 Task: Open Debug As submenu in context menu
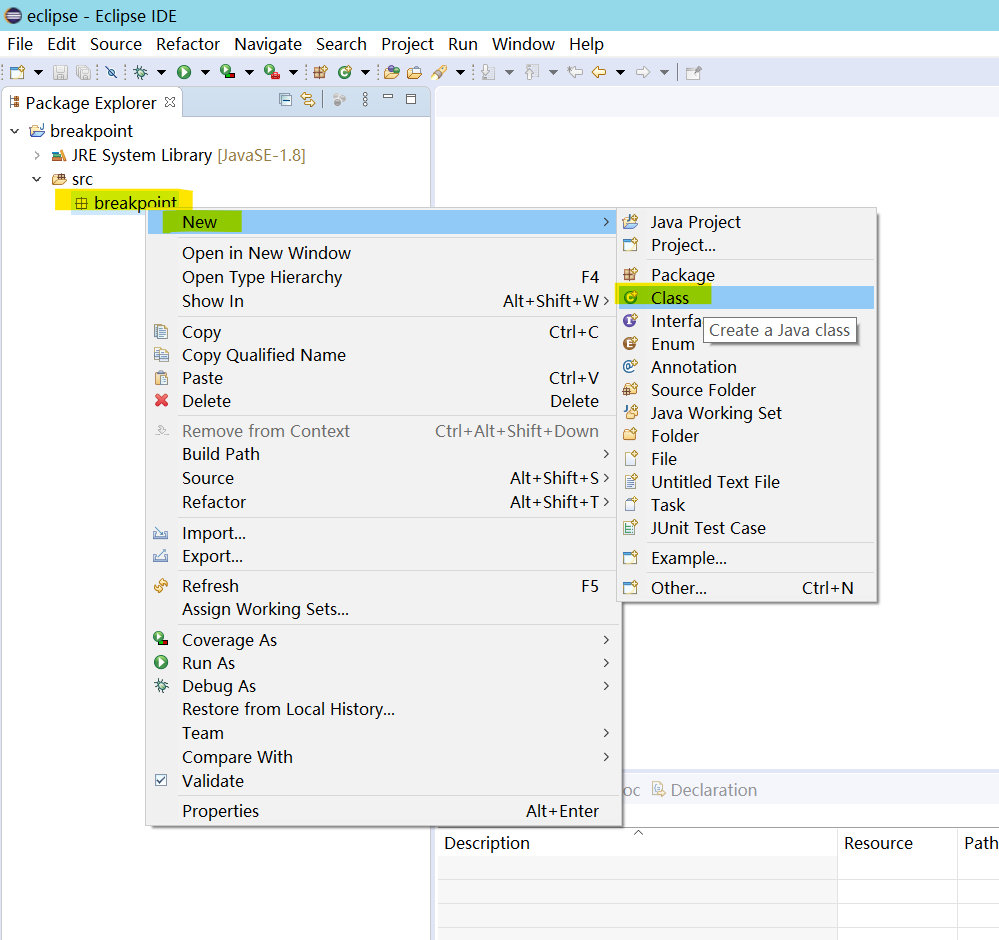click(x=382, y=686)
